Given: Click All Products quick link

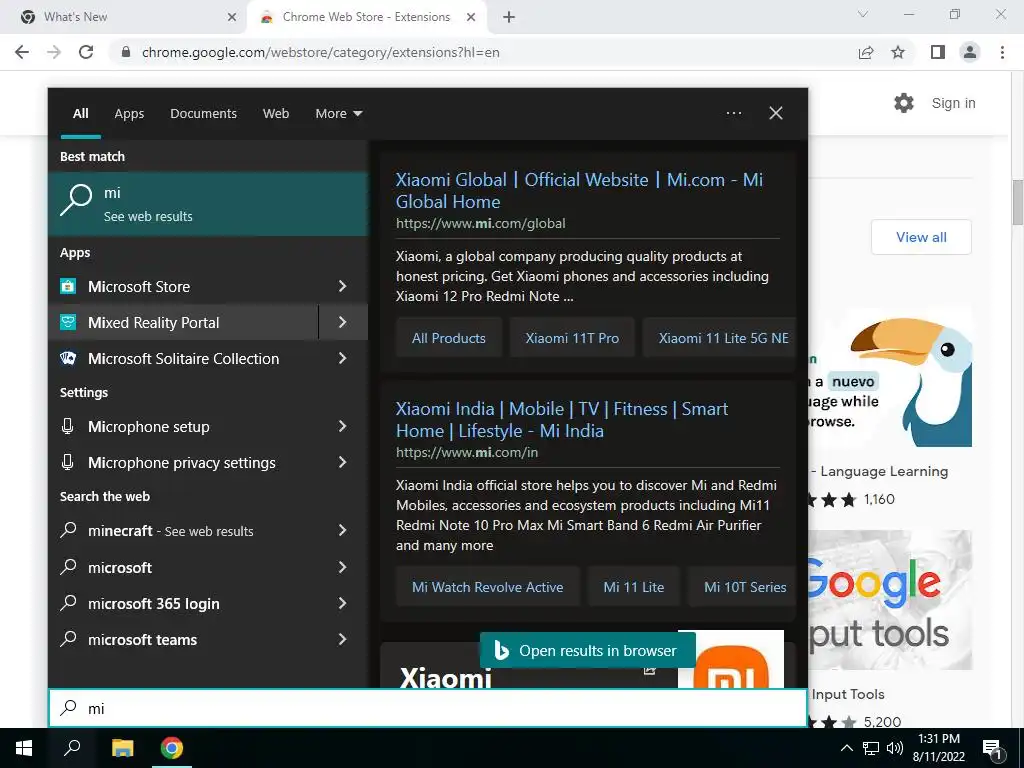Looking at the screenshot, I should (x=449, y=338).
